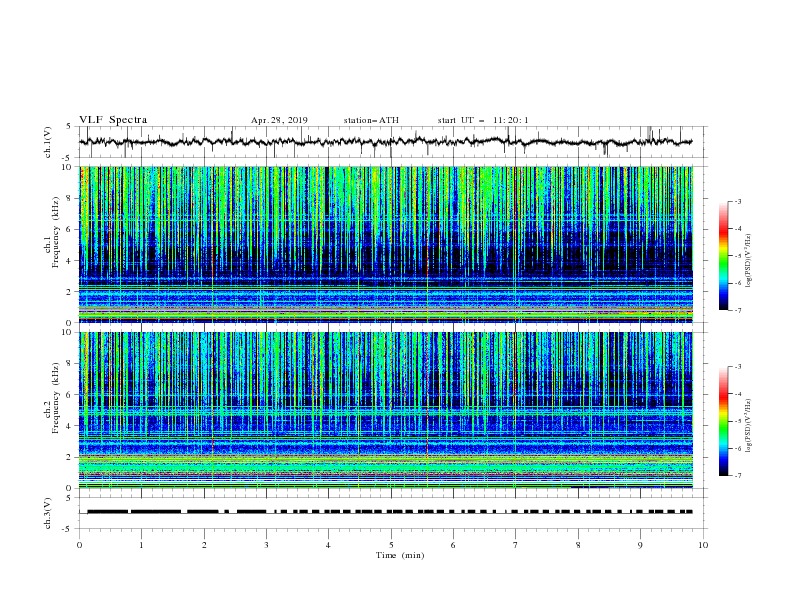Click the log(PSD) label beside ch.1 colorbar
This screenshot has width=792, height=612.
[749, 261]
